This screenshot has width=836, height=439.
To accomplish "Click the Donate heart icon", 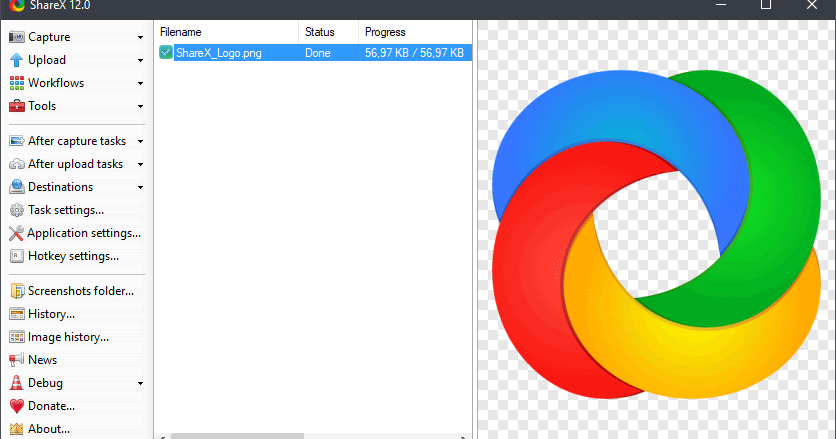I will point(17,406).
